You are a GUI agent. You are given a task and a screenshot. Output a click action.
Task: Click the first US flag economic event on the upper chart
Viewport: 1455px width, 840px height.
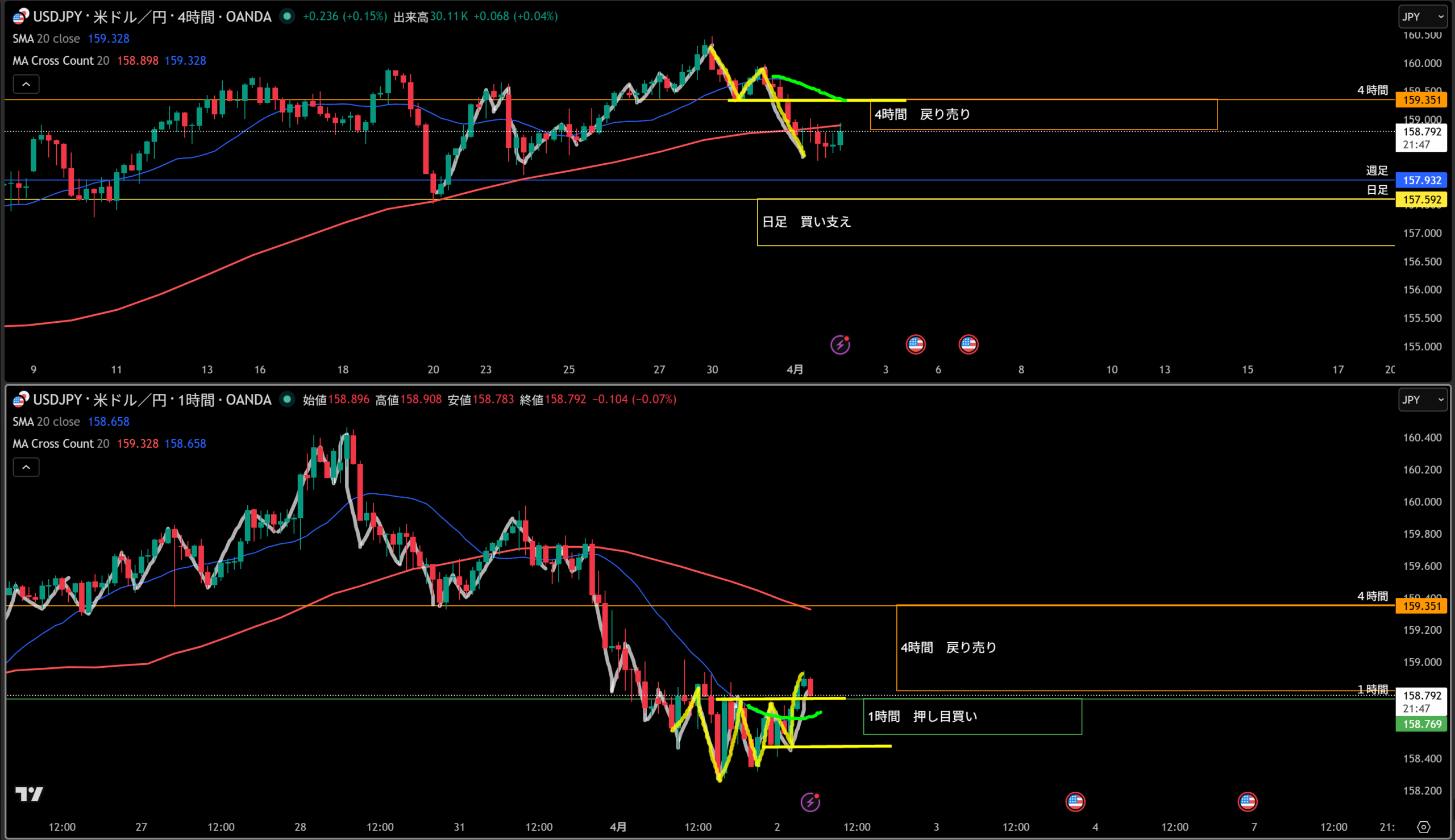coord(916,344)
